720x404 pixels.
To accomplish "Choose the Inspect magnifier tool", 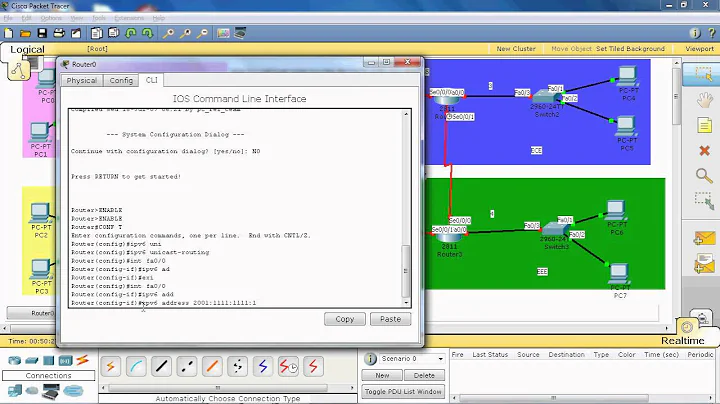I will pyautogui.click(x=704, y=175).
